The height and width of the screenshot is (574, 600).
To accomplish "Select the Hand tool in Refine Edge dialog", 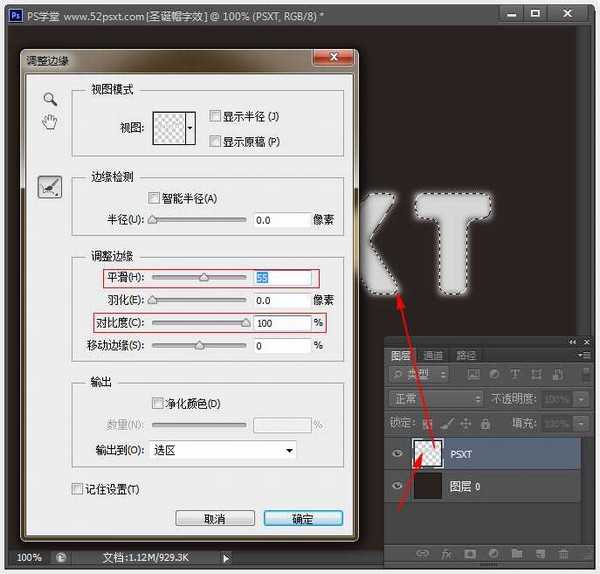I will point(50,122).
